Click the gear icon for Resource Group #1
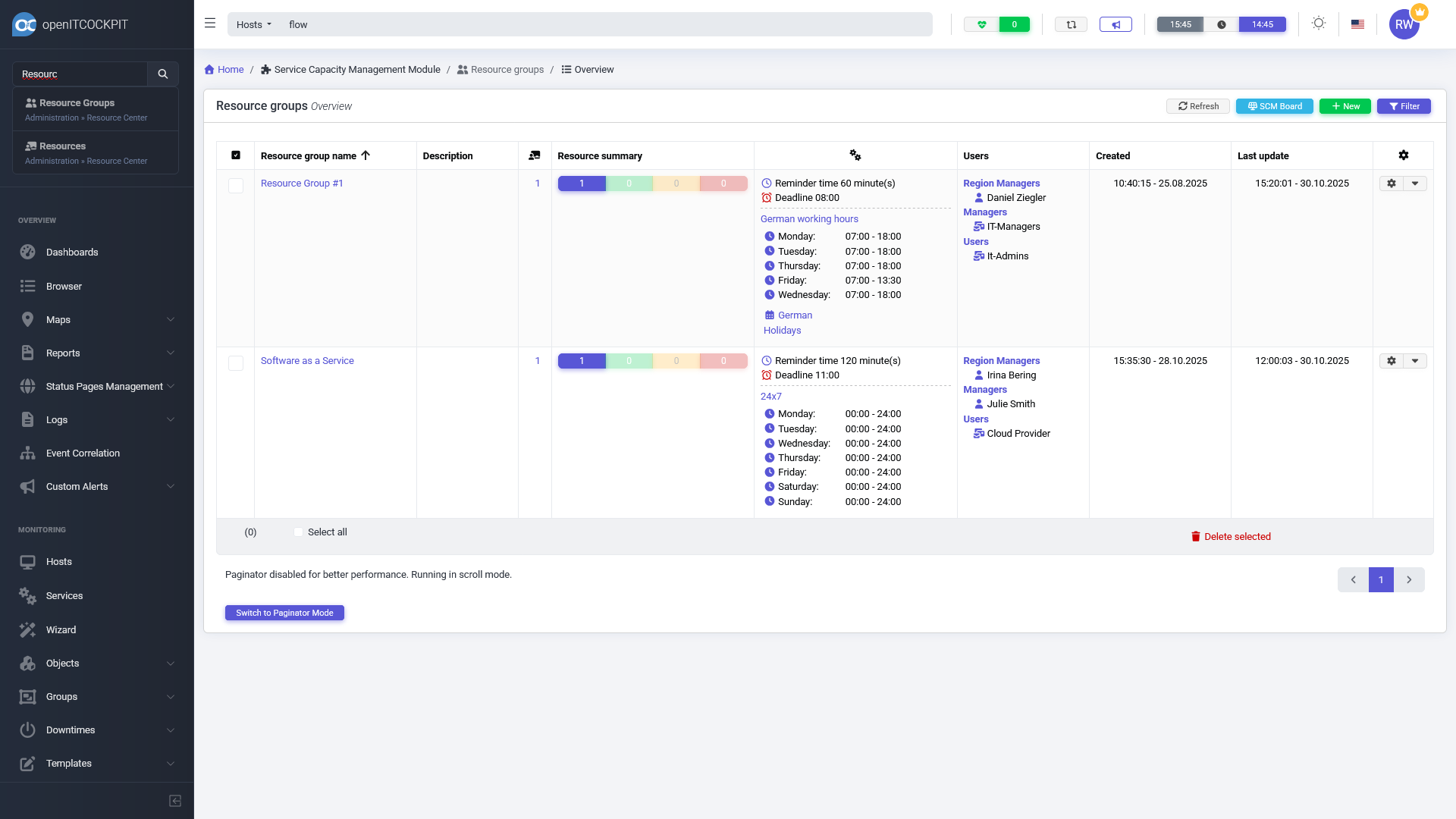Viewport: 1456px width, 819px height. pyautogui.click(x=1391, y=184)
